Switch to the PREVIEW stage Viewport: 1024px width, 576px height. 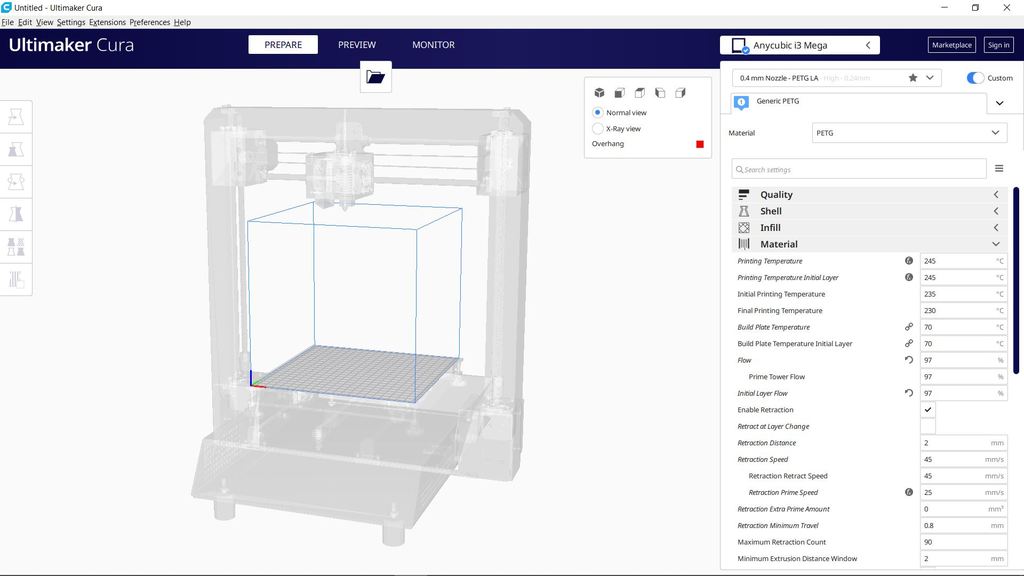(x=357, y=44)
